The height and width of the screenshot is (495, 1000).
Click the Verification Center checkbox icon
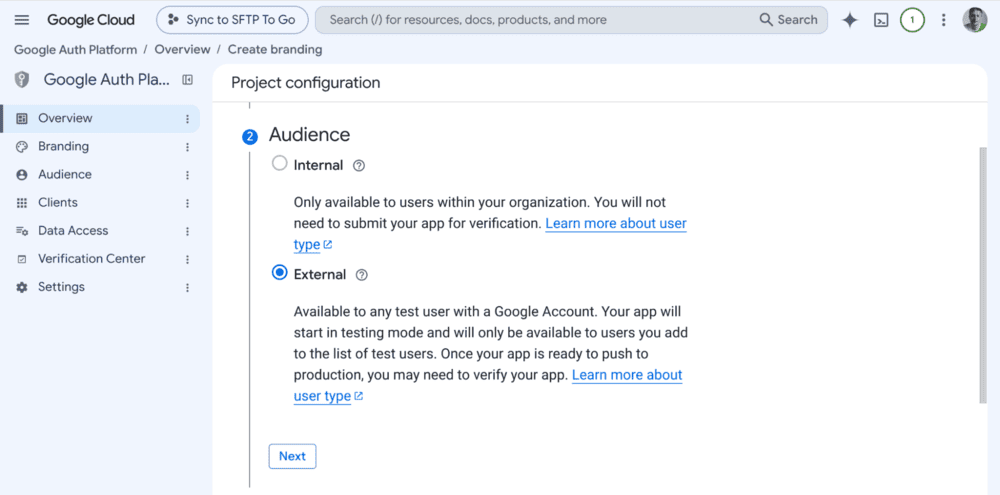click(x=22, y=259)
